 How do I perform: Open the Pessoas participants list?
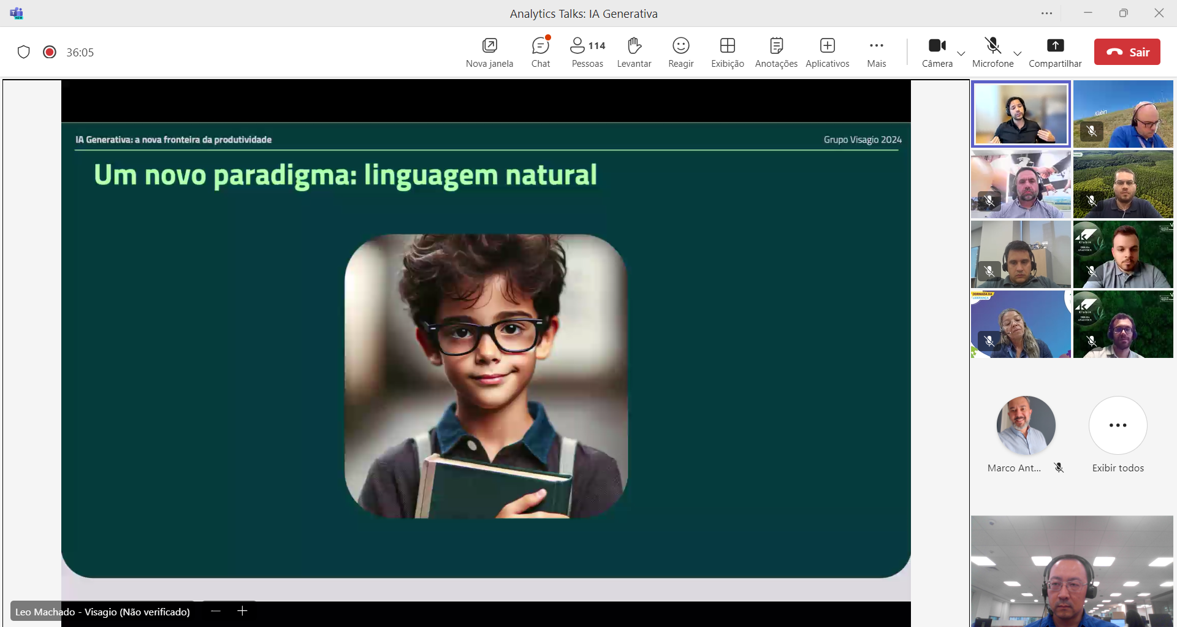pyautogui.click(x=587, y=52)
